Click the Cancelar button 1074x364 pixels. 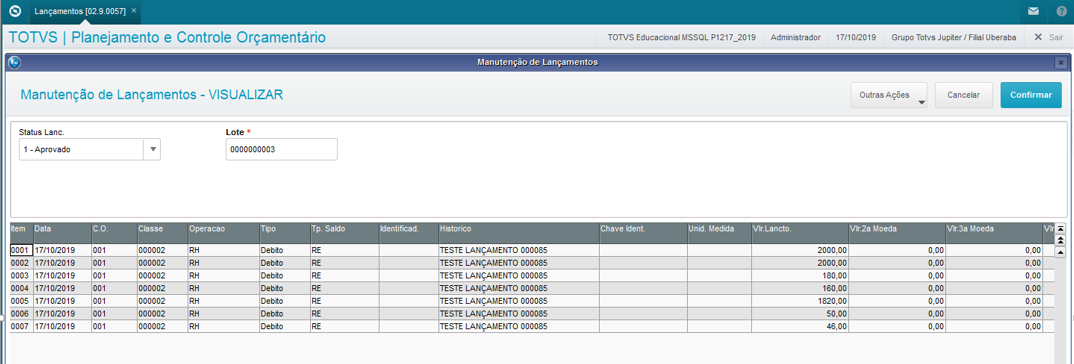tap(963, 95)
